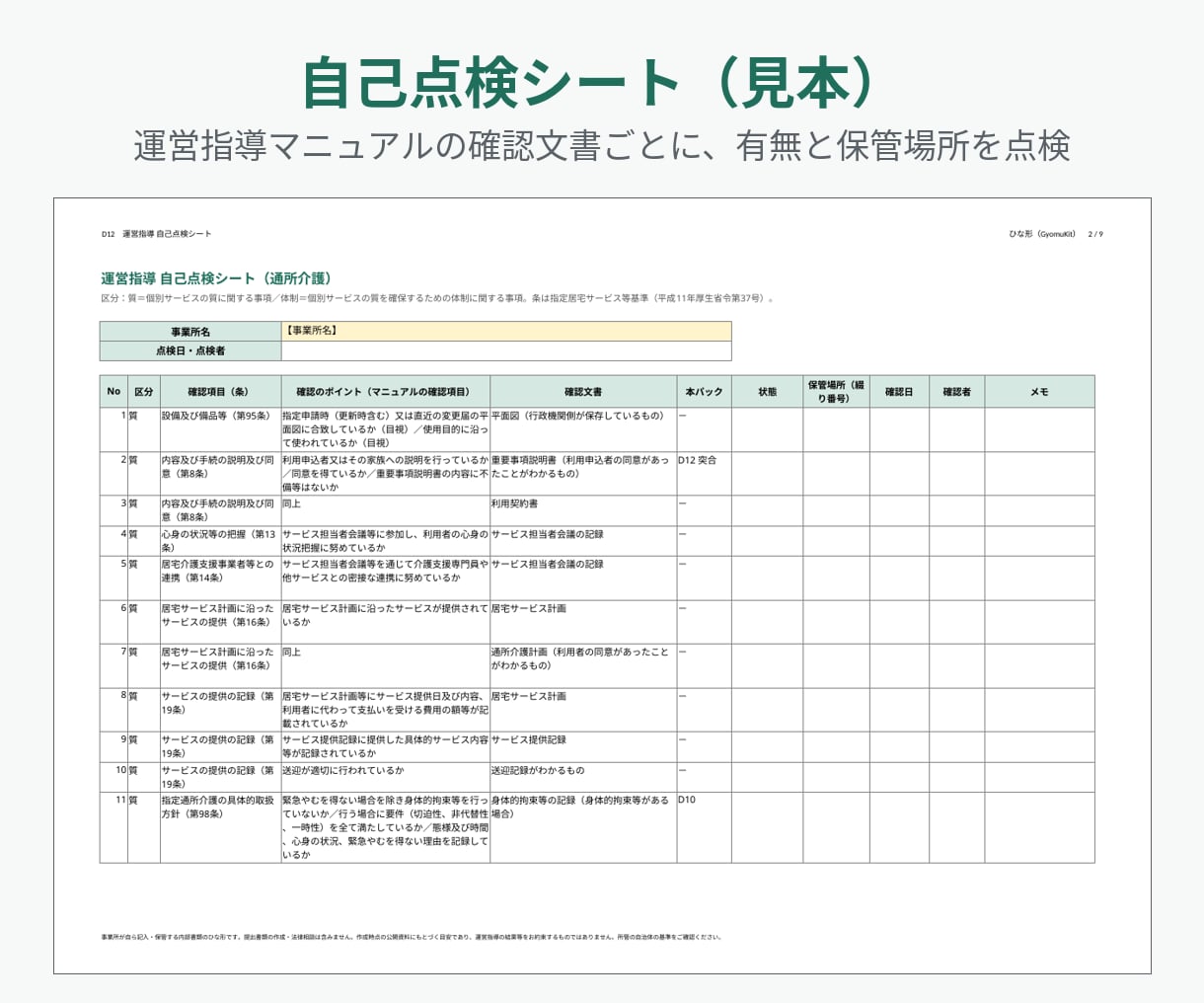Screen dimensions: 1204x1003
Task: Click 送迎が適切に行われているか cell
Action: click(x=385, y=777)
